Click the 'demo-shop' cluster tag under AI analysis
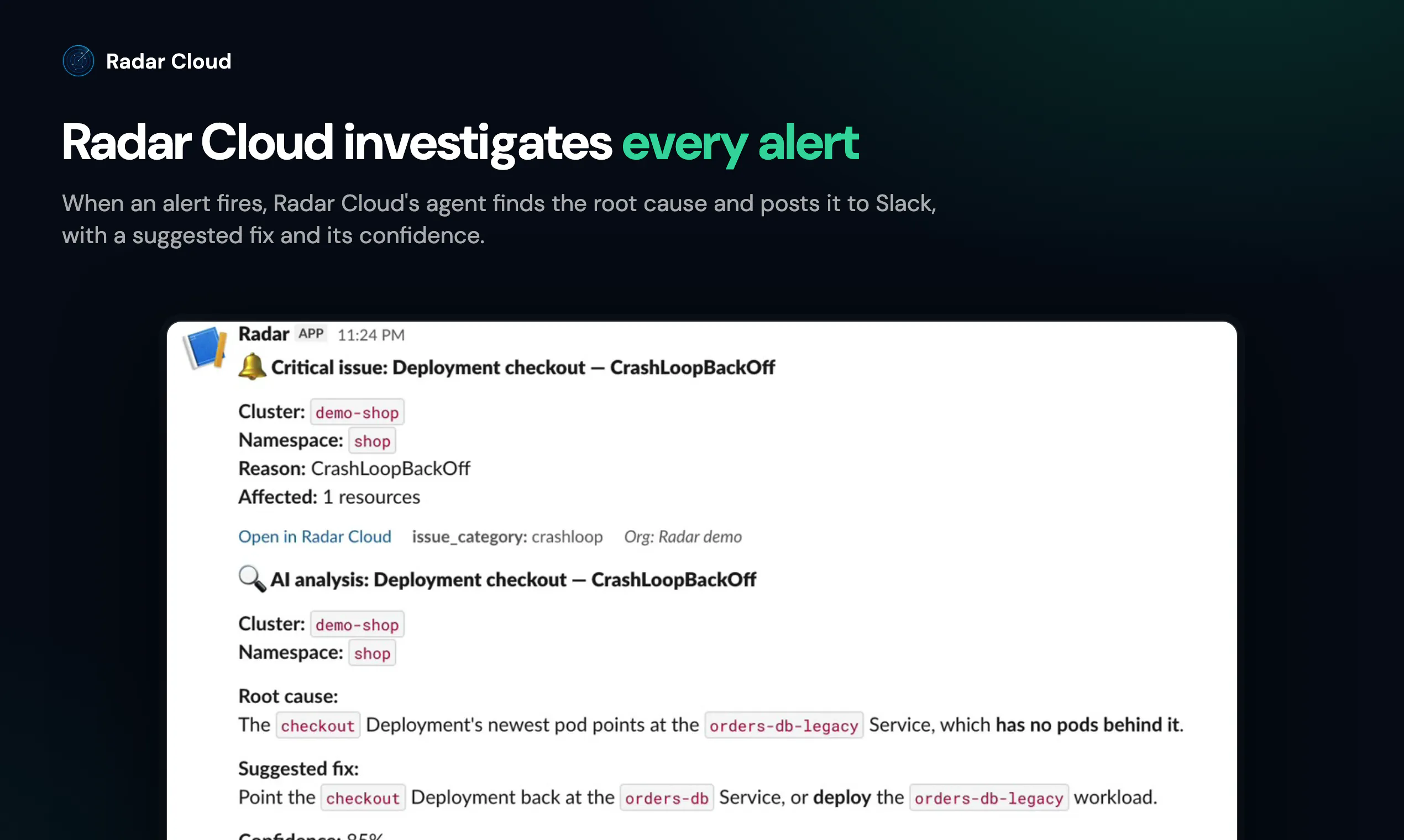 357,624
